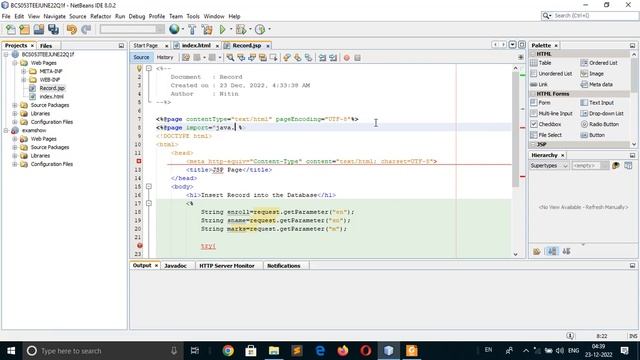Open the Javadoc tab
The width and height of the screenshot is (640, 360).
pyautogui.click(x=175, y=266)
